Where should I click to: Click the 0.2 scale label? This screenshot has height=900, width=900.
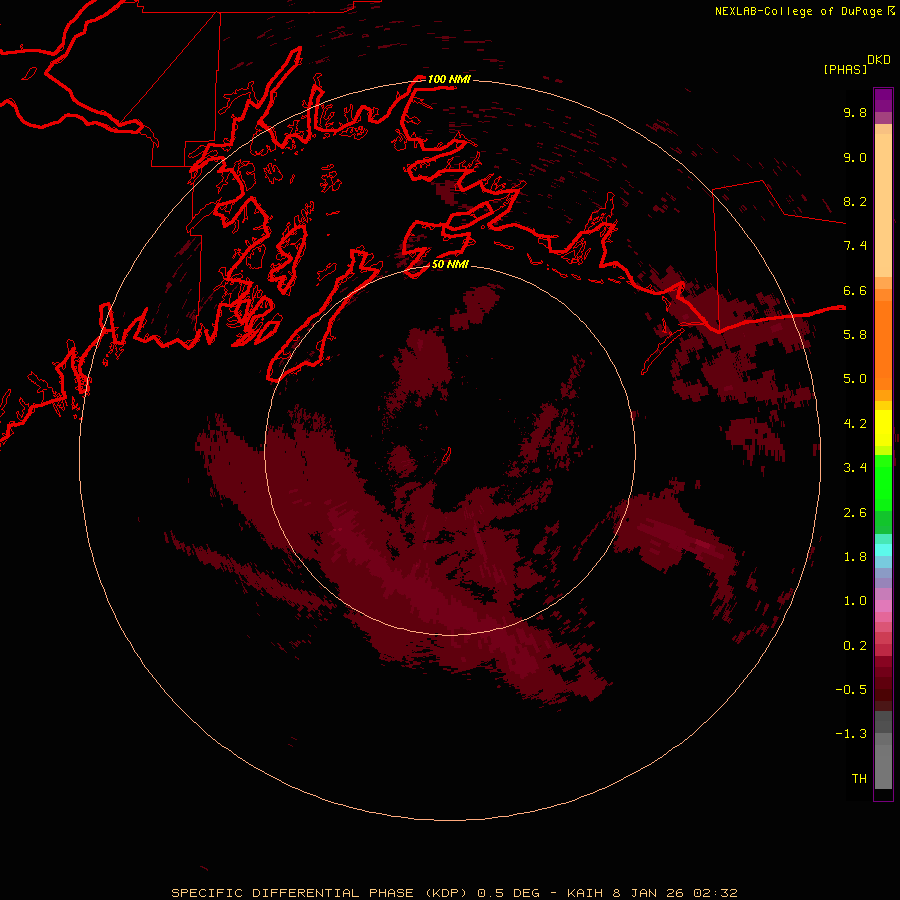point(855,646)
